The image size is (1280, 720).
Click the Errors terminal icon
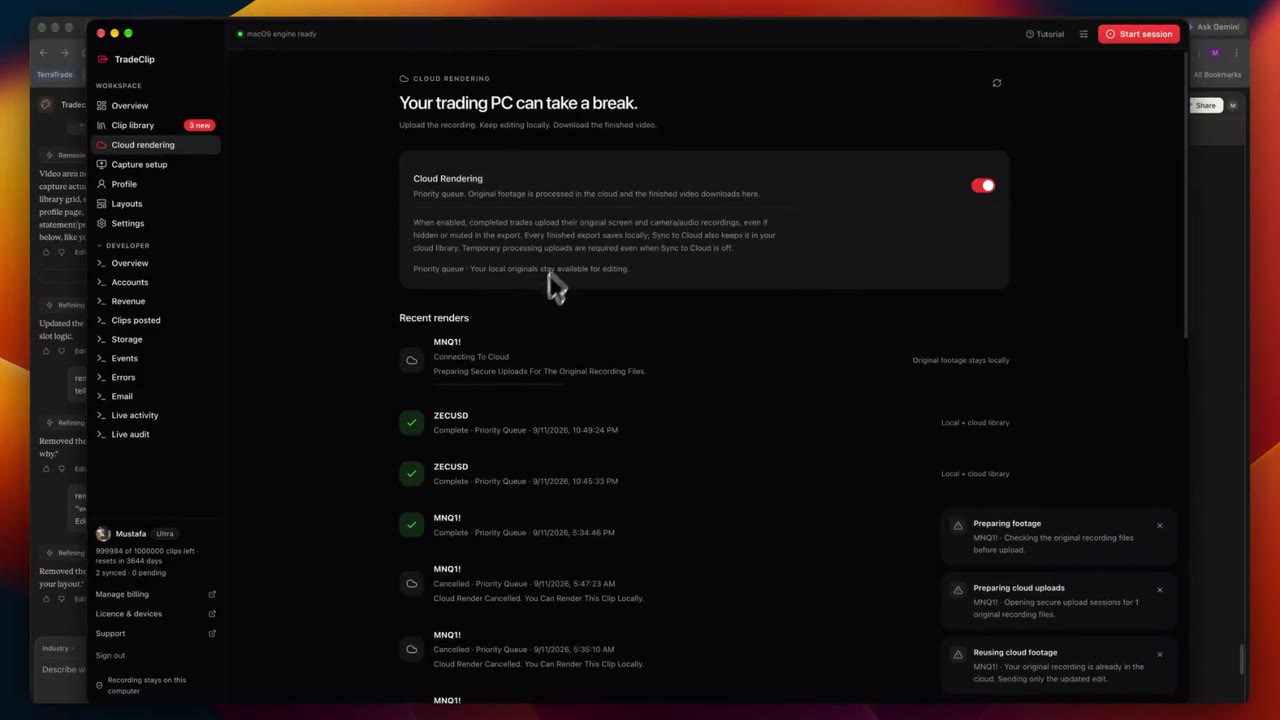[101, 377]
